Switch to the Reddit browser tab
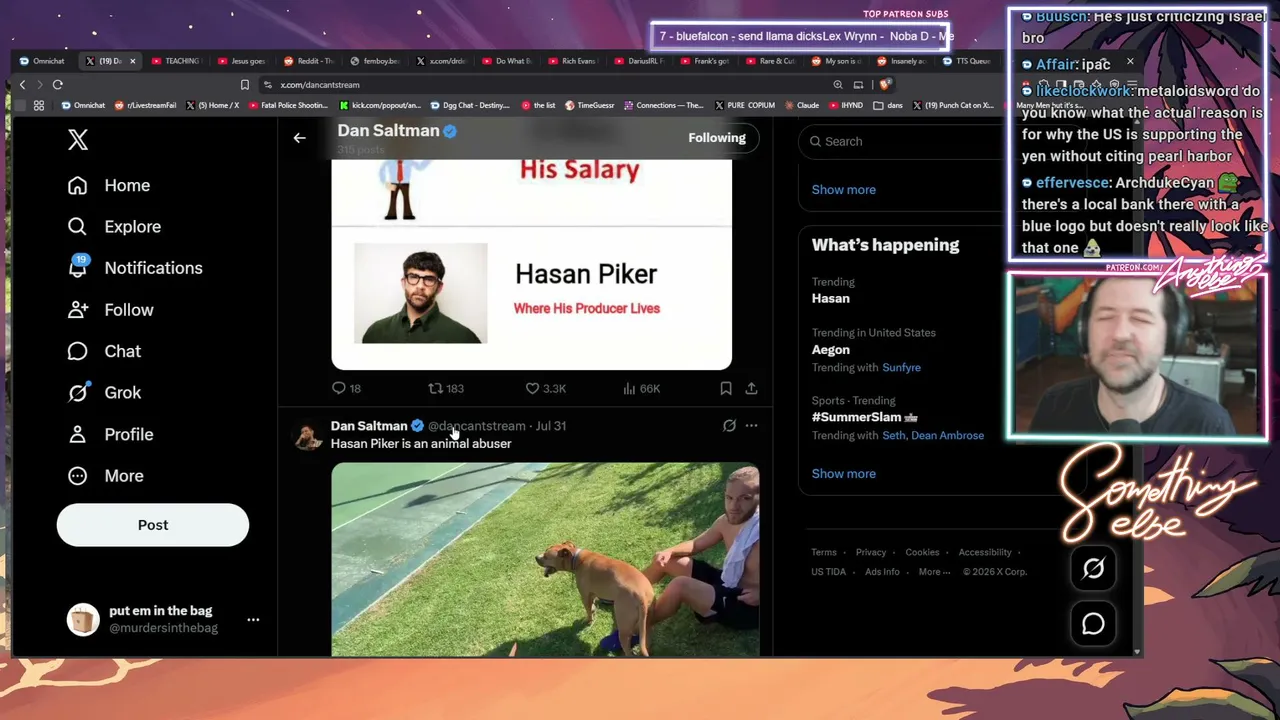The height and width of the screenshot is (720, 1280). (x=308, y=61)
